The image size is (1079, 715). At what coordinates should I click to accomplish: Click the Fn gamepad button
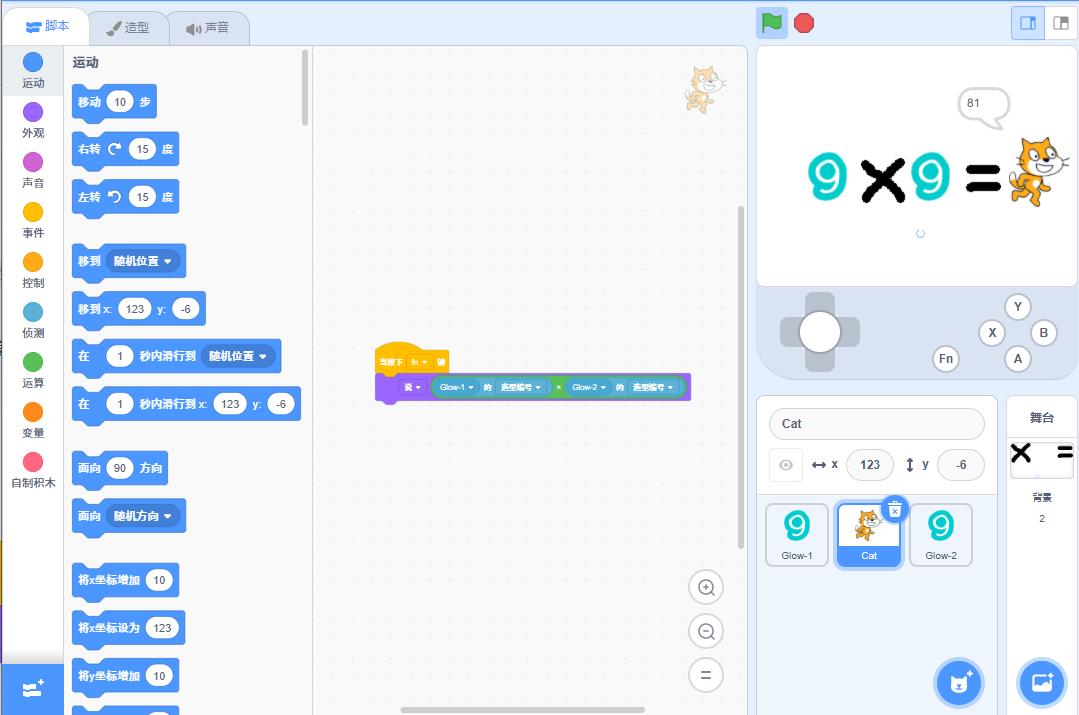tap(946, 359)
